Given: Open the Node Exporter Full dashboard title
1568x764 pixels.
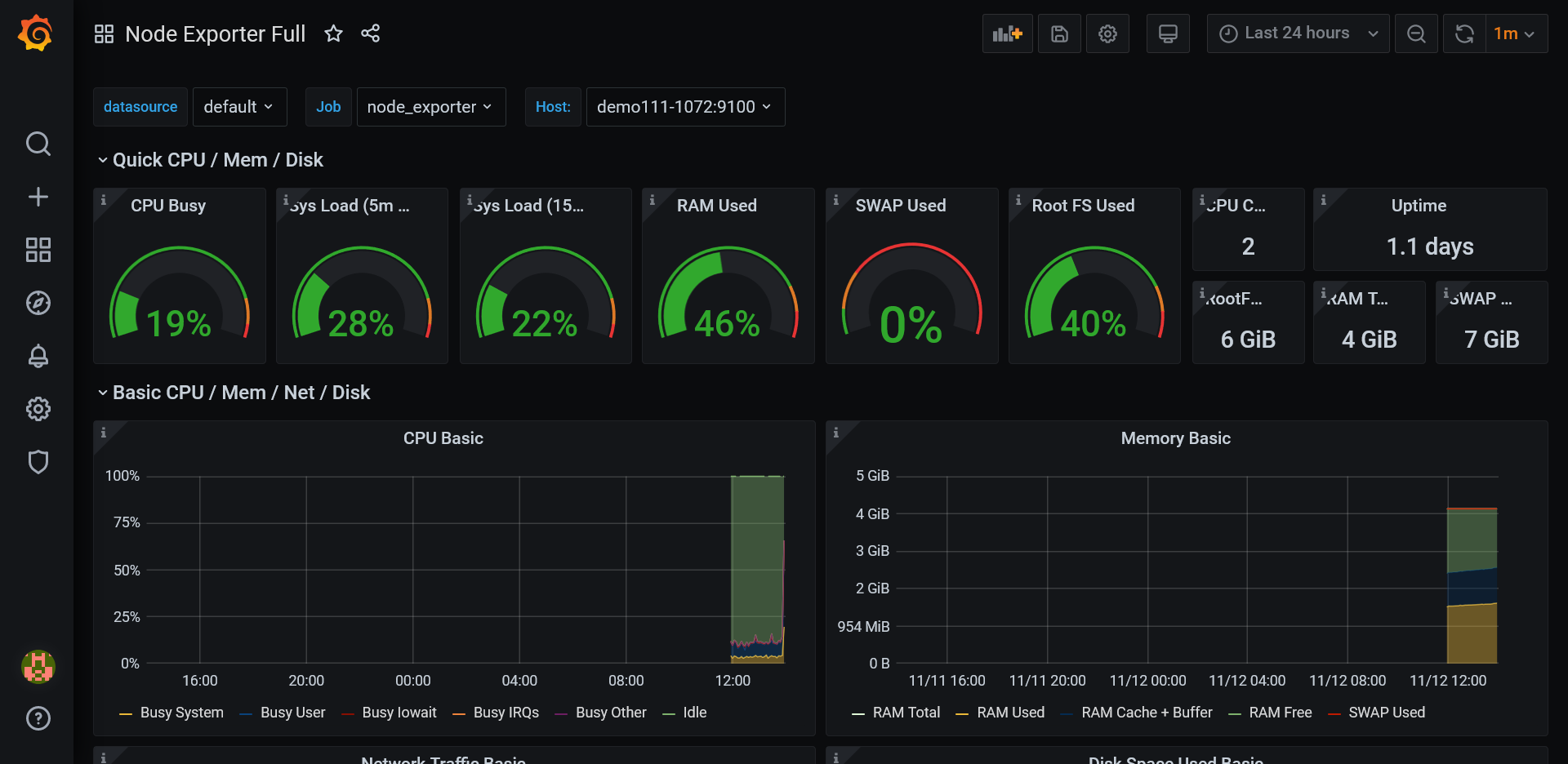Looking at the screenshot, I should point(215,33).
